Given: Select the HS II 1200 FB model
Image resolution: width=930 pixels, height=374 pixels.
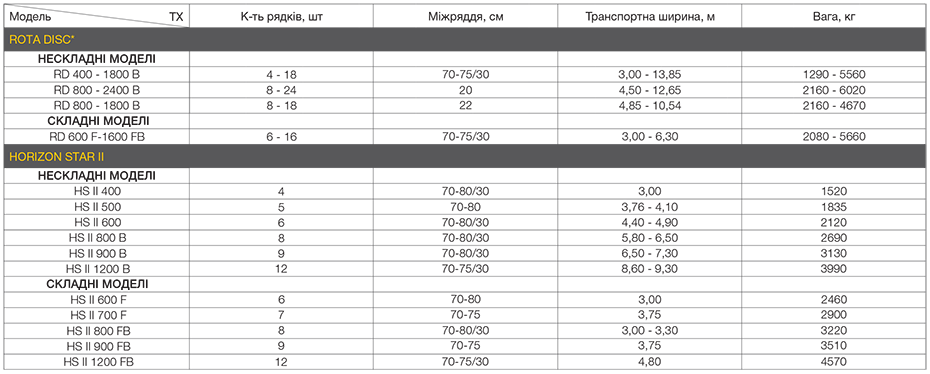Looking at the screenshot, I should (97, 361).
